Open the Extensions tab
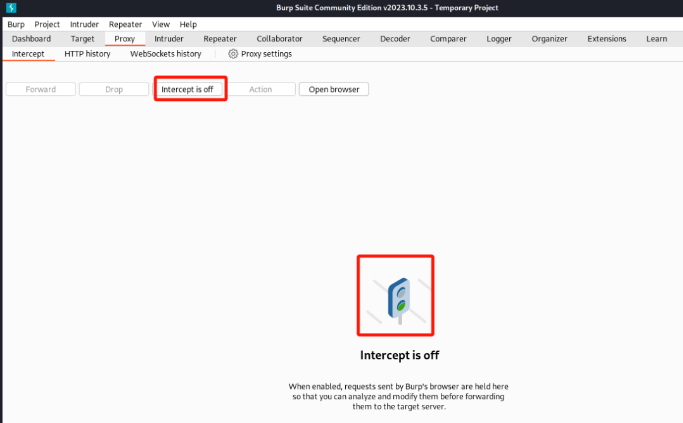 pos(606,39)
